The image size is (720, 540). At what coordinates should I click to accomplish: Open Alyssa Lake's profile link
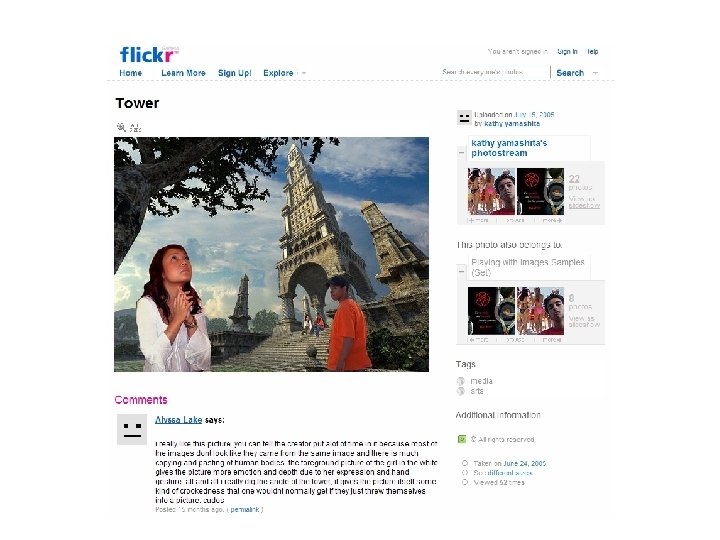click(179, 420)
